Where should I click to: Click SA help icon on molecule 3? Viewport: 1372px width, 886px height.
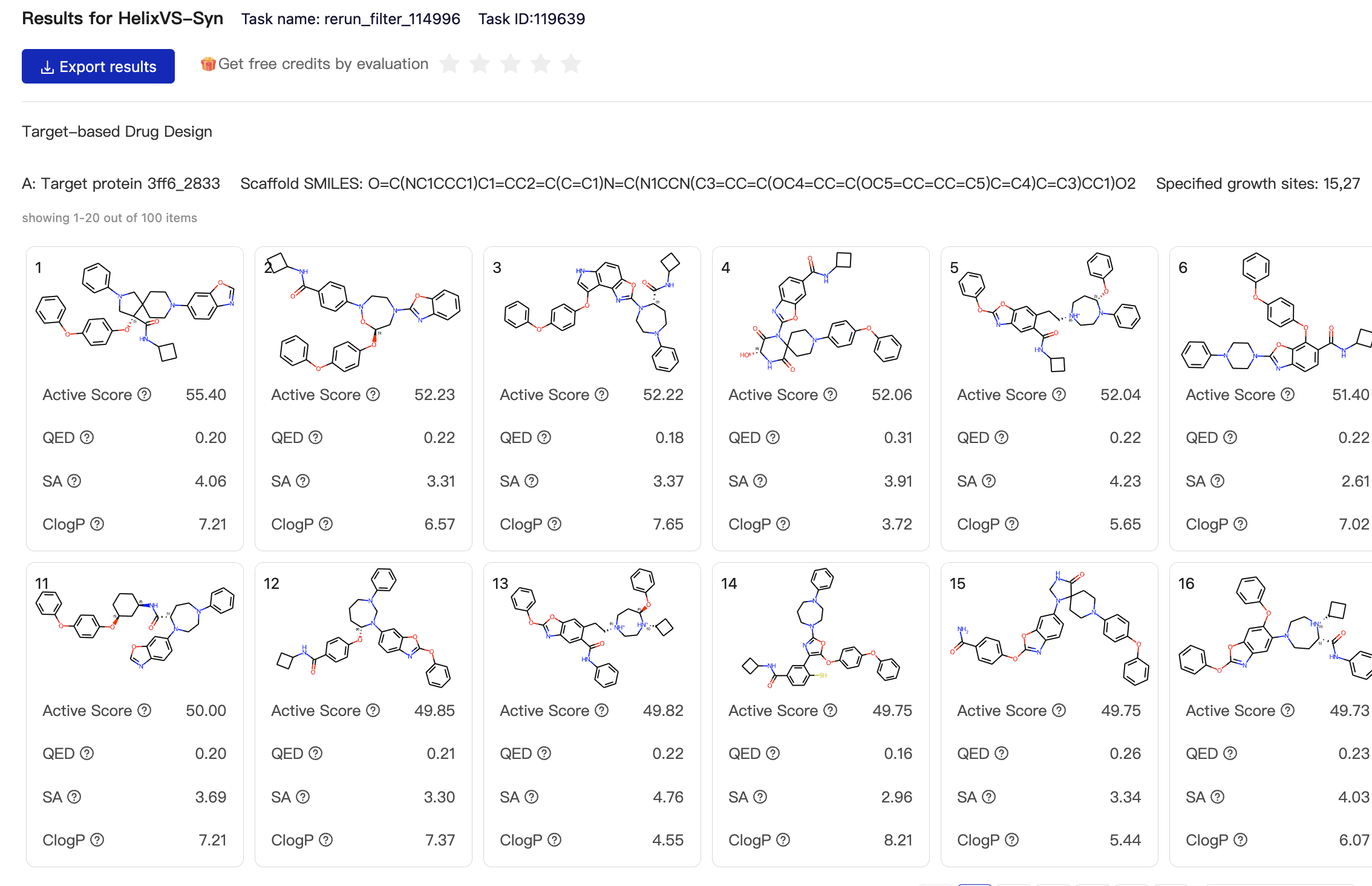click(x=532, y=481)
